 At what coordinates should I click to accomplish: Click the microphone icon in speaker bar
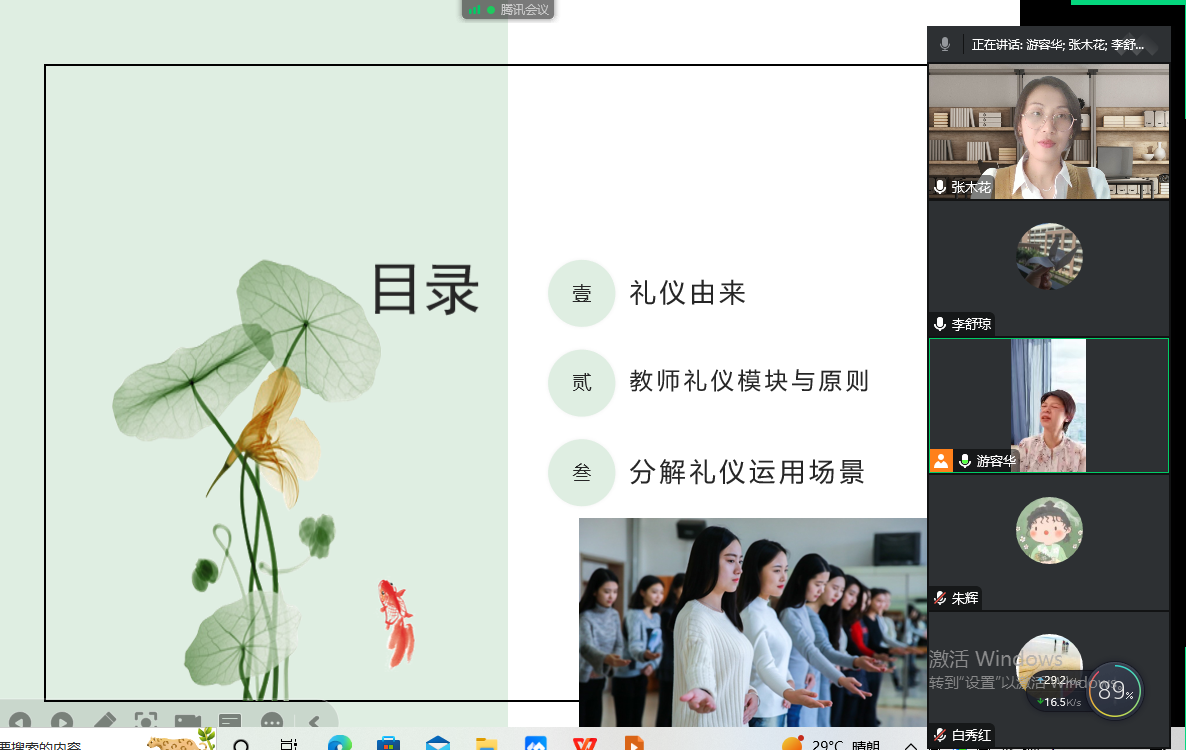pos(945,45)
